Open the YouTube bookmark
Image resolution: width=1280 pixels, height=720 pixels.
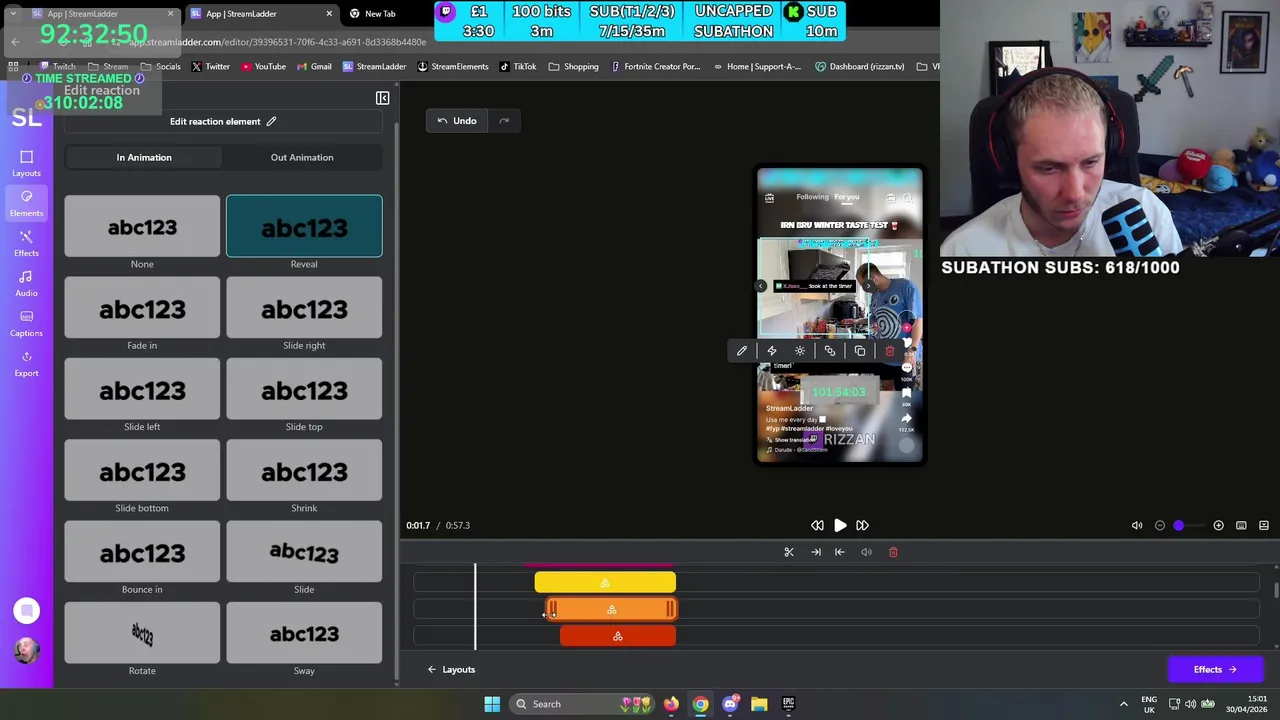tap(263, 67)
